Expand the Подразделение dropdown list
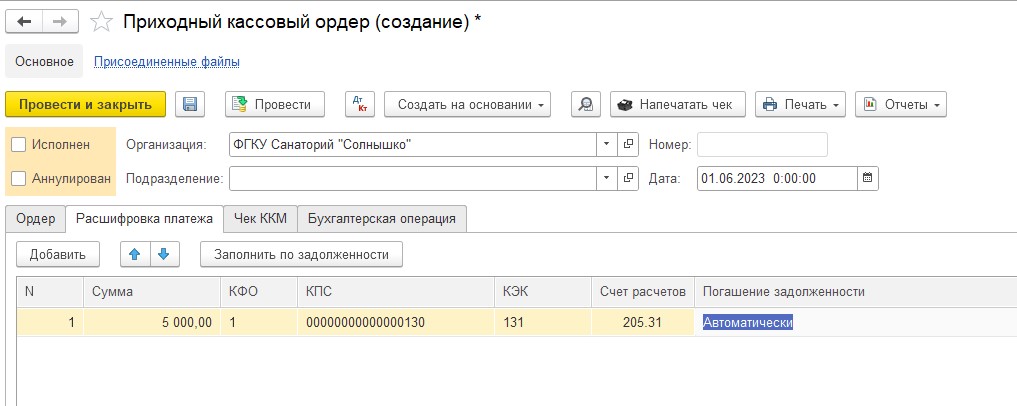 coord(606,178)
